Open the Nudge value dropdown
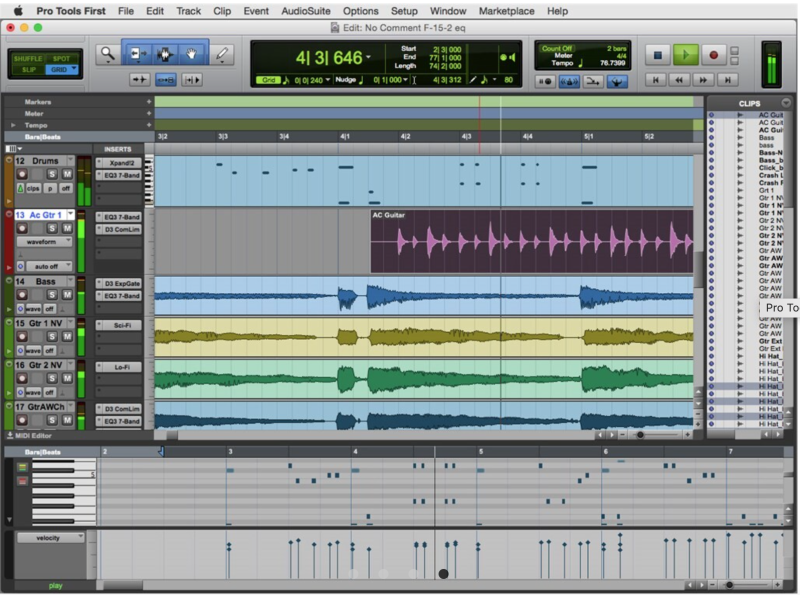Screen dimensions: 800x595 point(405,80)
